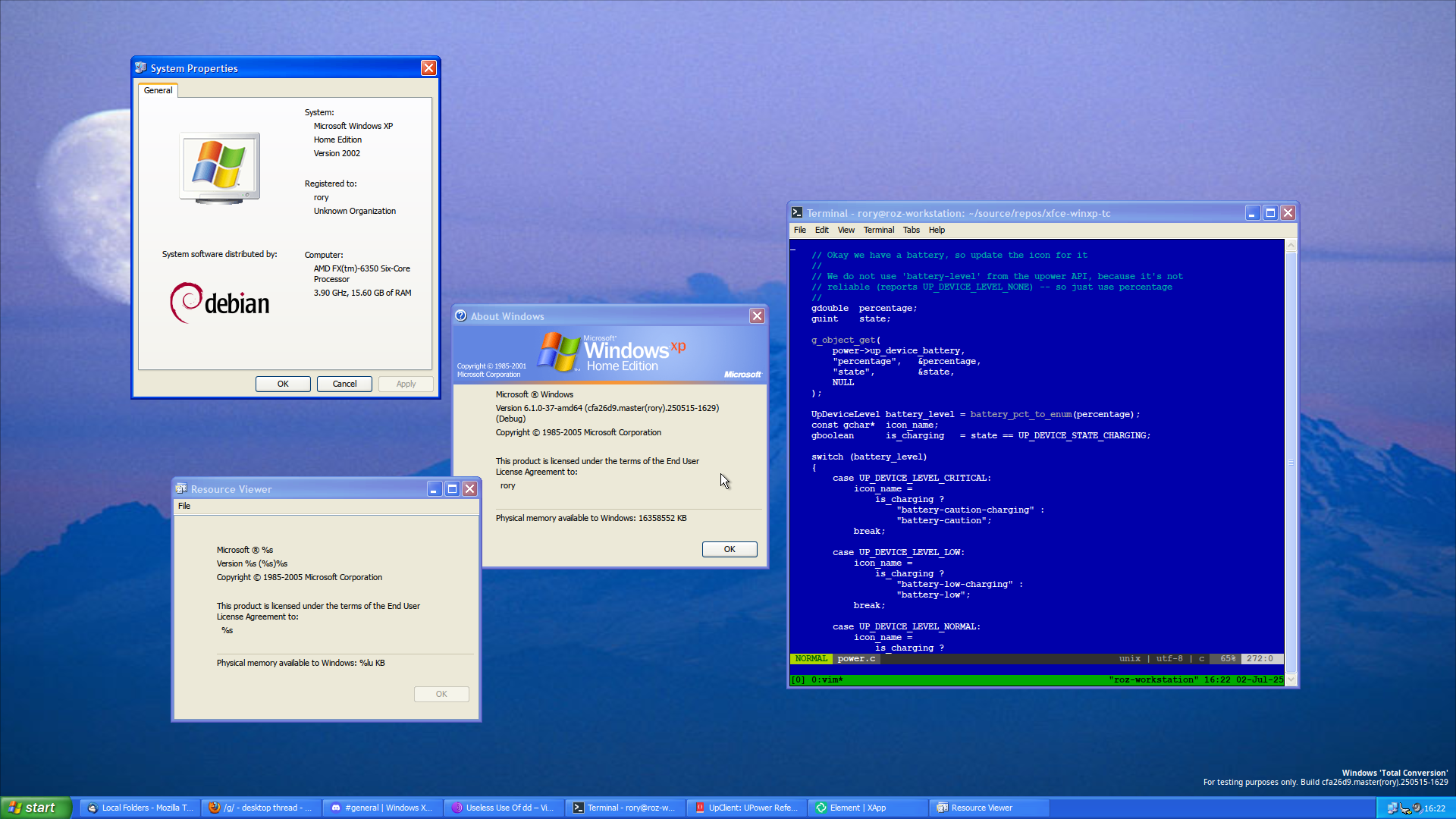Click '3.90 GHz, 15.60 GB of RAM' text
1456x819 pixels.
[x=362, y=293]
